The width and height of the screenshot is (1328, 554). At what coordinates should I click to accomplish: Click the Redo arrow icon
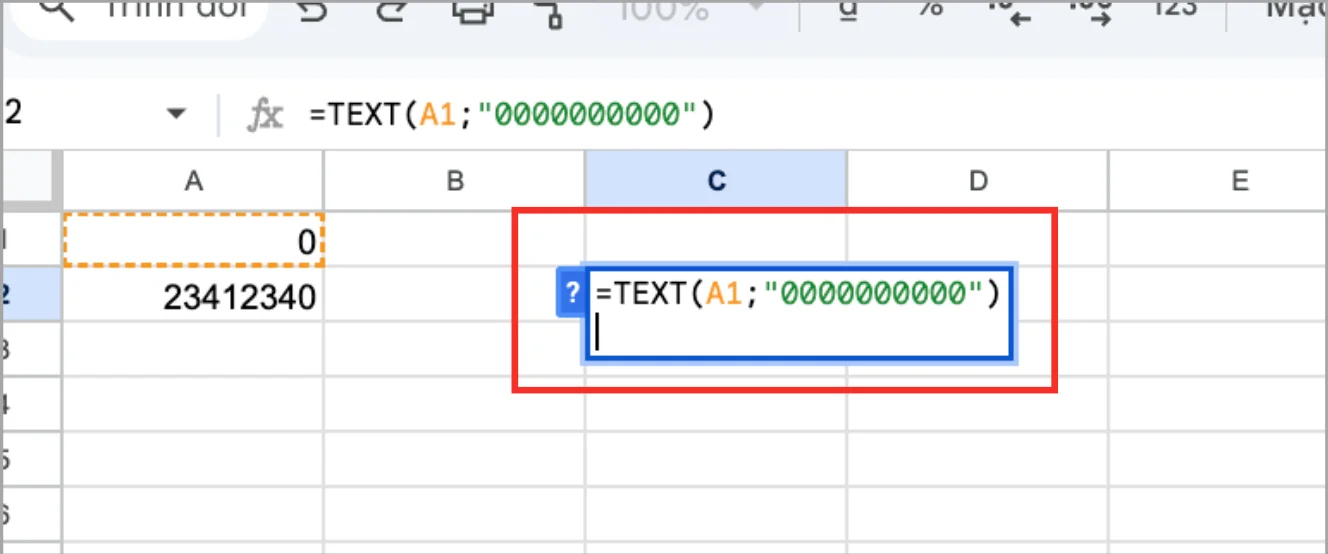pos(390,10)
